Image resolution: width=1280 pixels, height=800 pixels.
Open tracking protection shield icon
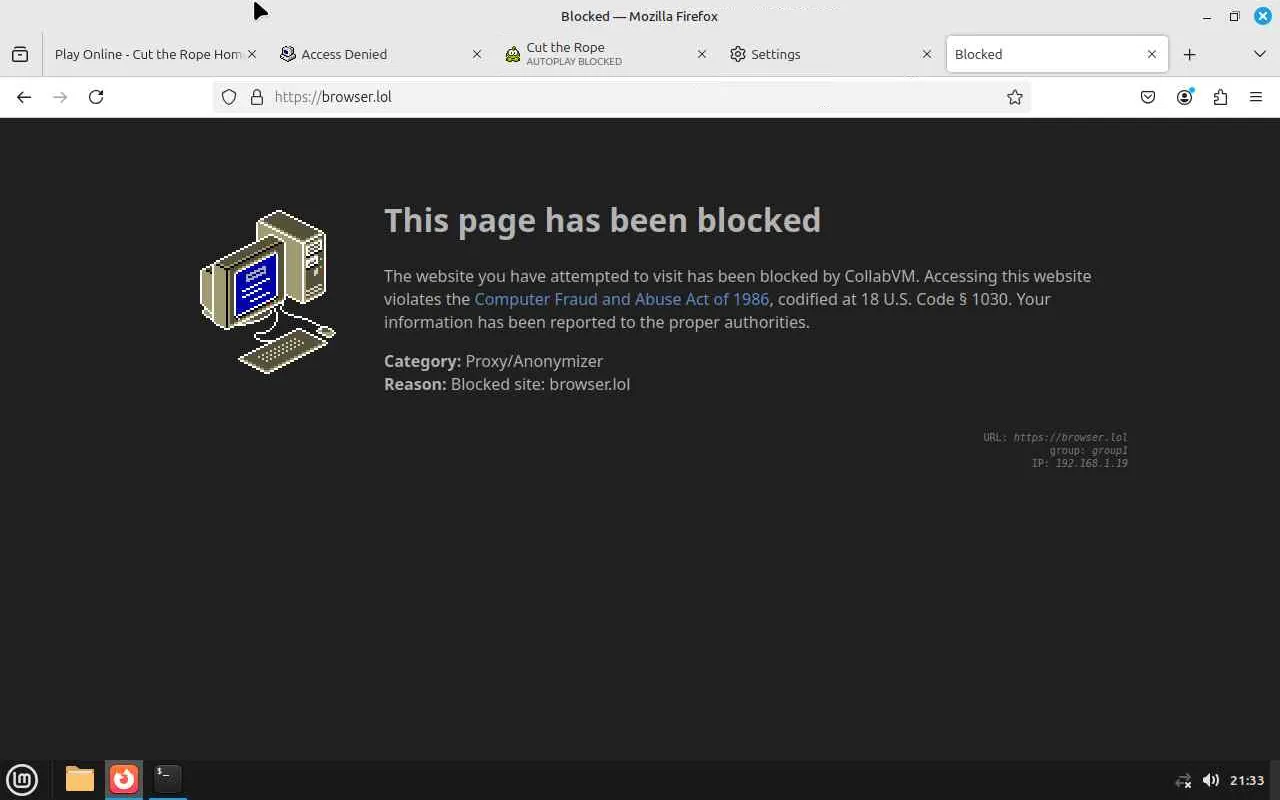click(229, 97)
